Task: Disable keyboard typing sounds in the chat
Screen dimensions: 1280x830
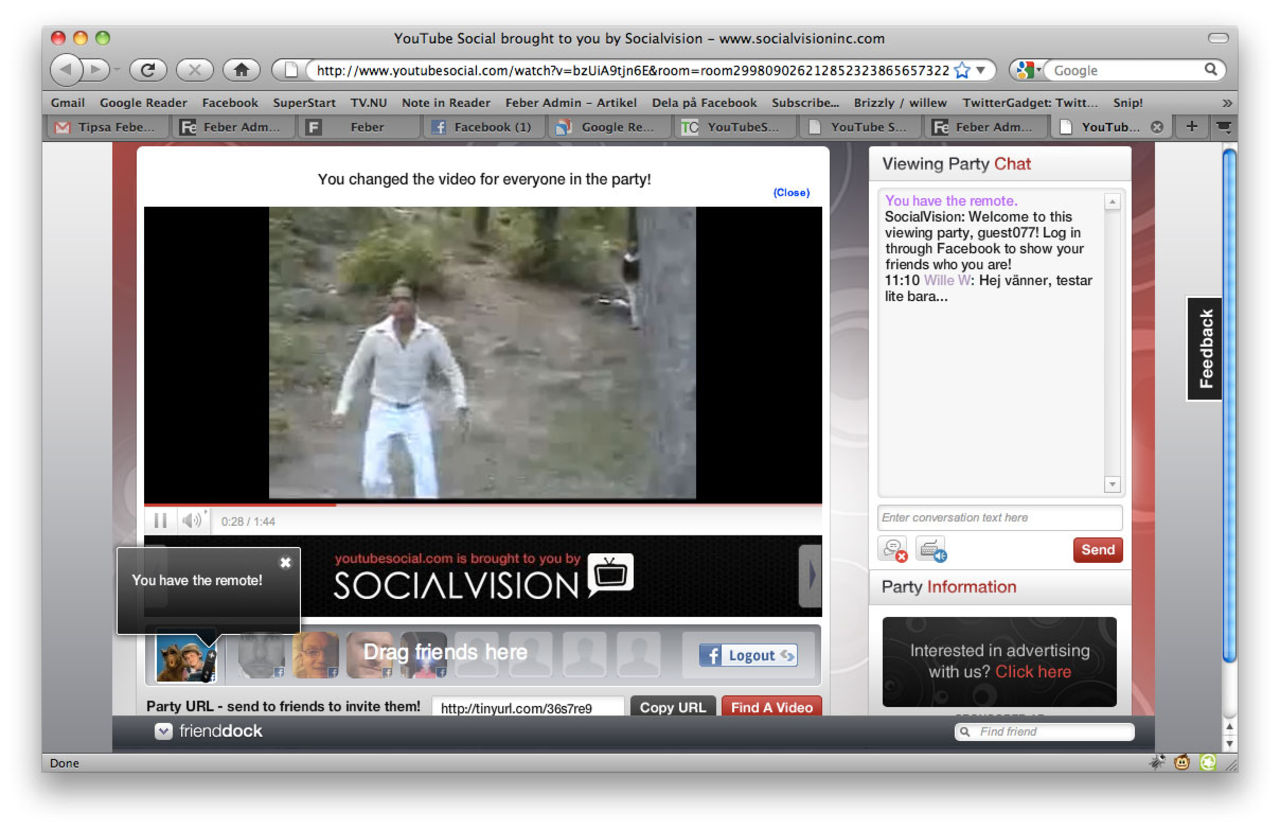Action: pyautogui.click(x=931, y=548)
